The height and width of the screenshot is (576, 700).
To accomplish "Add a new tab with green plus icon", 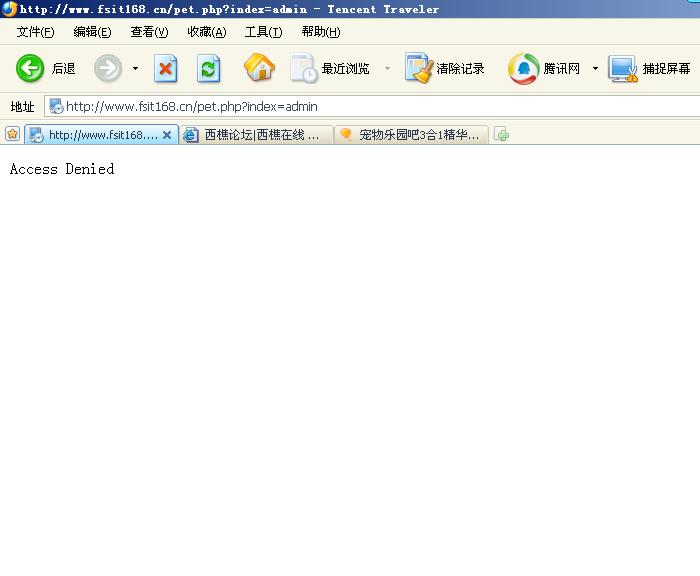I will coord(502,134).
